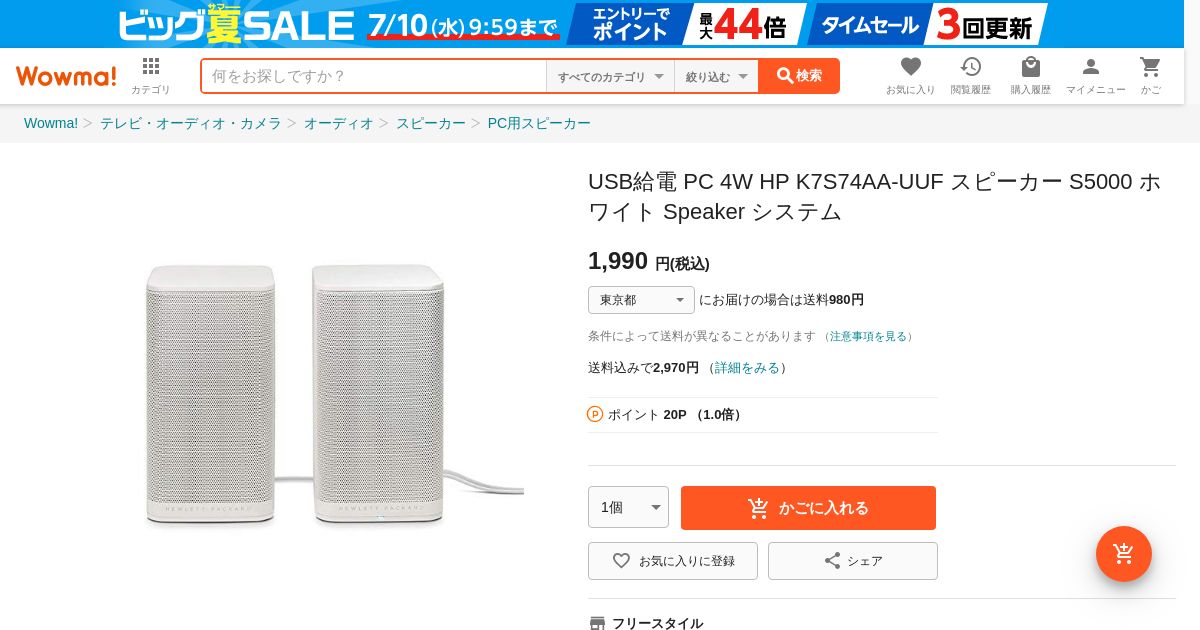Navigate to PC用スピーカー breadcrumb

(539, 123)
